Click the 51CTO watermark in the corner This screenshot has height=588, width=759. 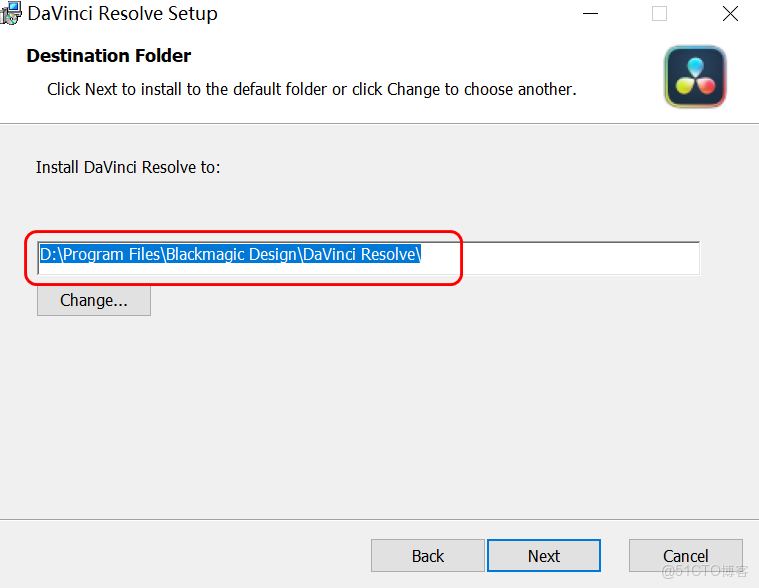(705, 571)
